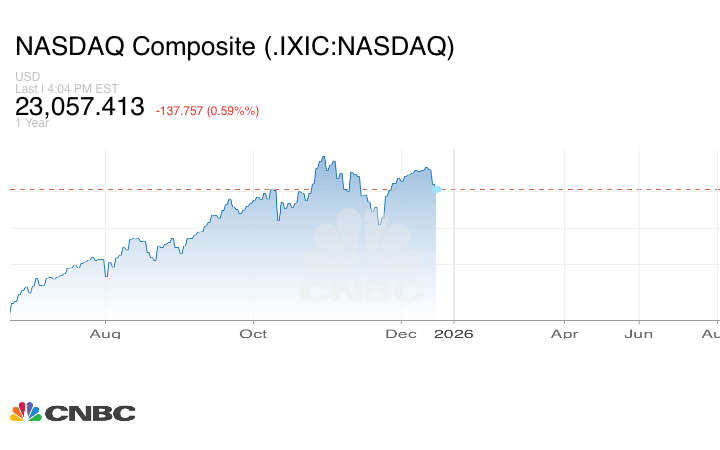Select the 1 Year range label
The image size is (720, 450).
point(31,124)
